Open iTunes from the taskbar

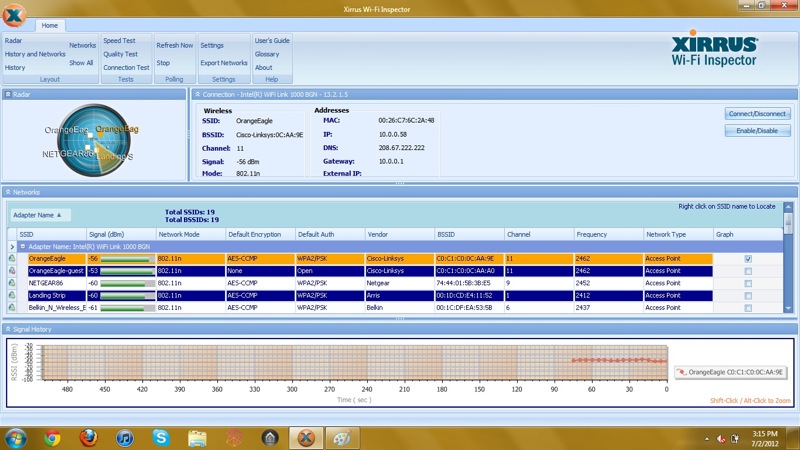pos(124,438)
